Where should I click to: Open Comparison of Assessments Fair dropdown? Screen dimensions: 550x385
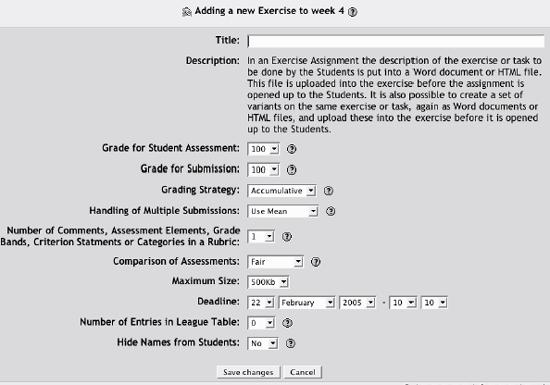click(275, 262)
